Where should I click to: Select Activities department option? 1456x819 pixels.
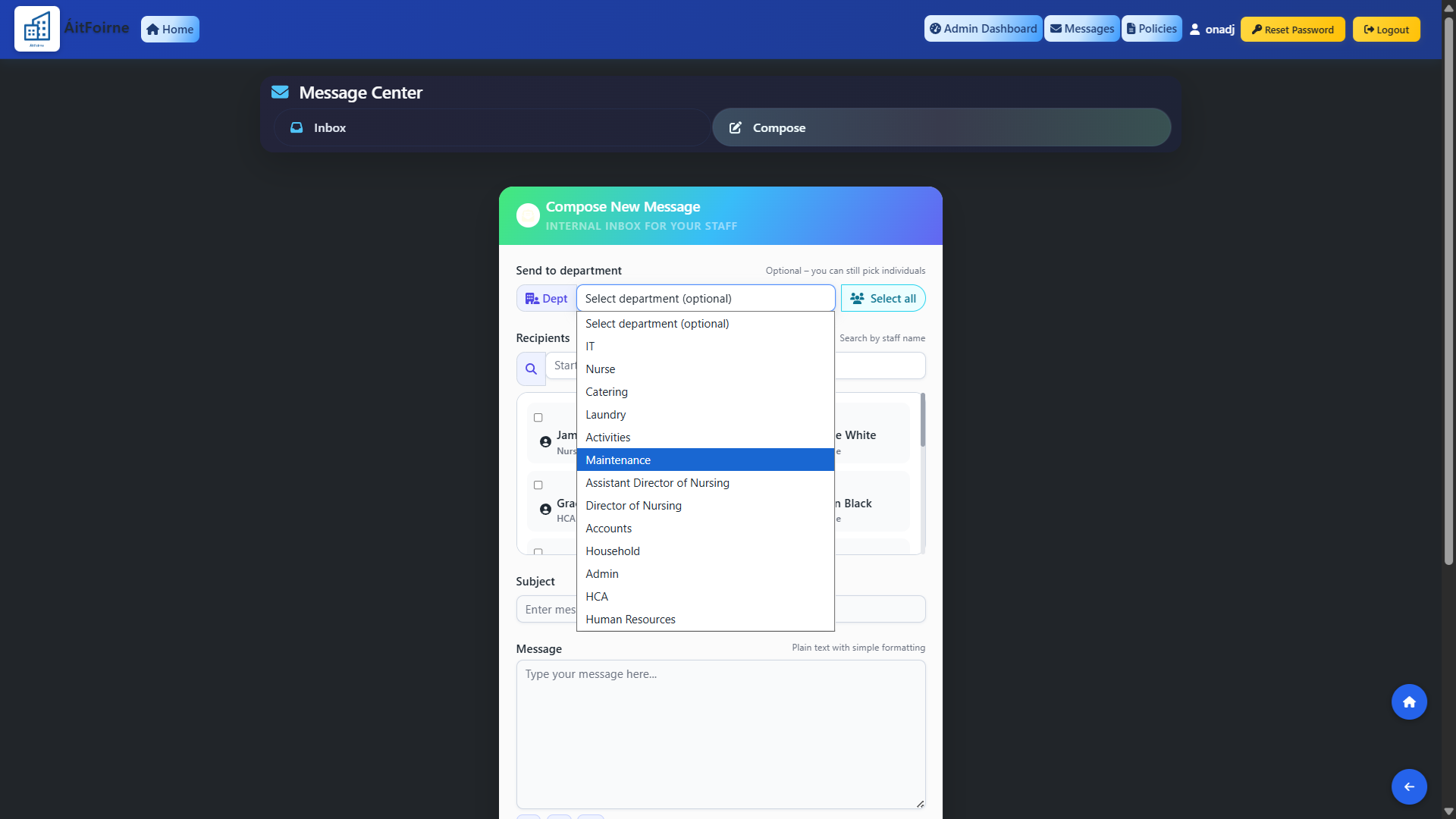coord(705,438)
